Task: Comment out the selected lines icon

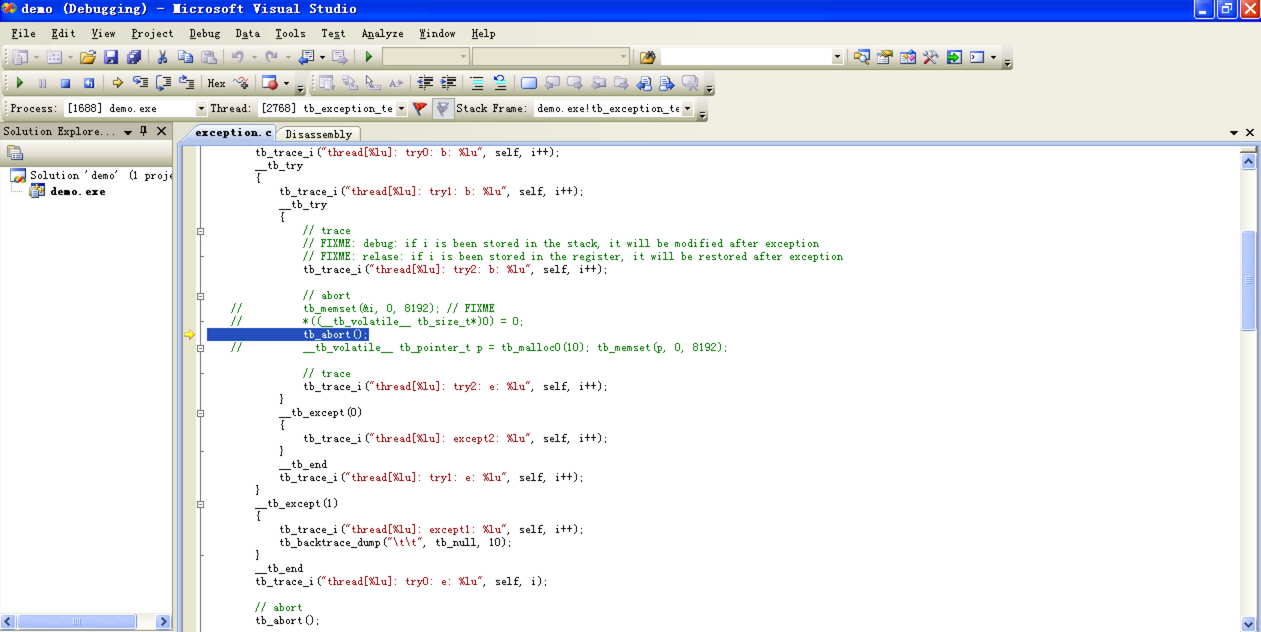Action: point(477,83)
